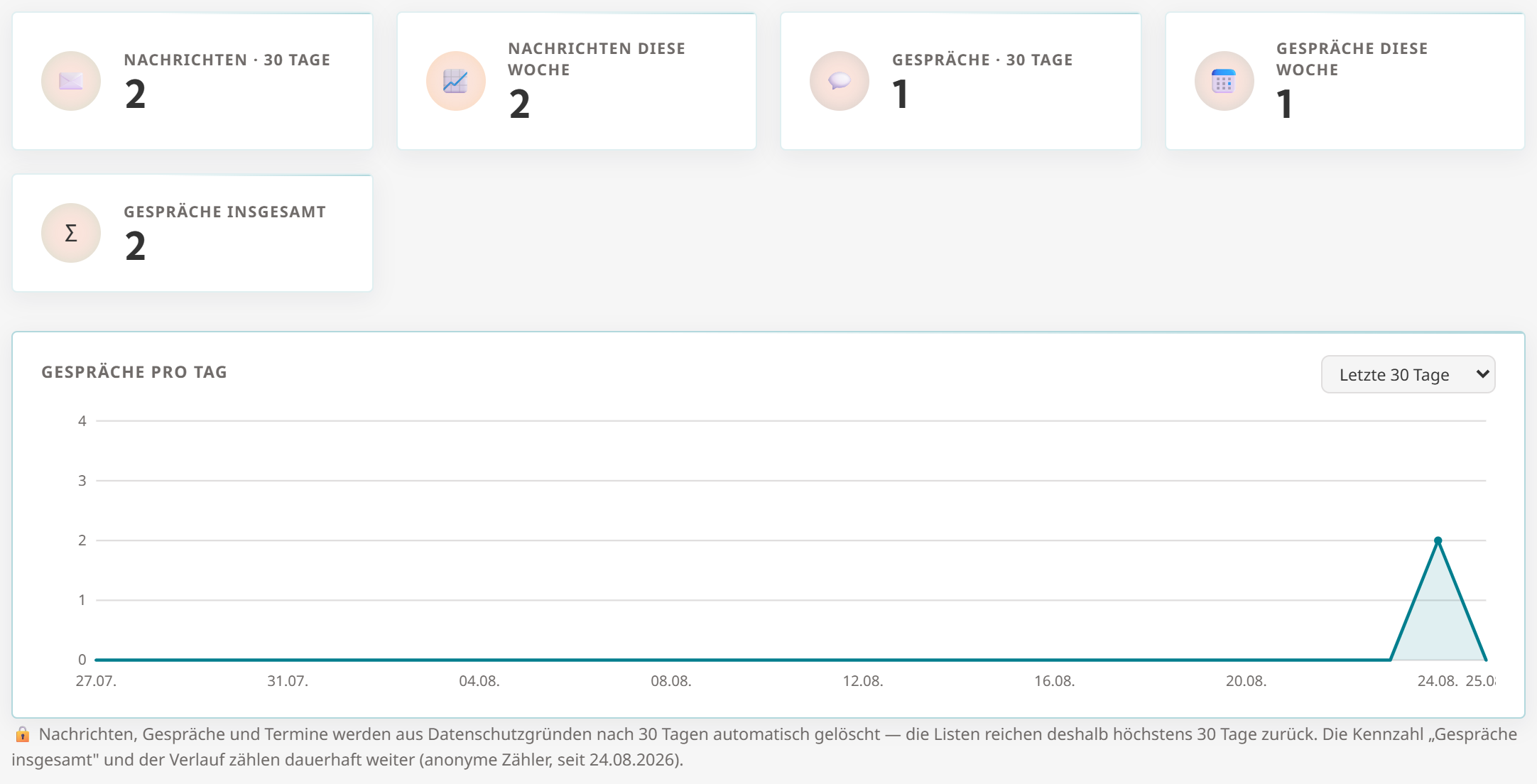This screenshot has width=1537, height=784.
Task: Click the 24.08. date label on x-axis
Action: tap(1438, 681)
